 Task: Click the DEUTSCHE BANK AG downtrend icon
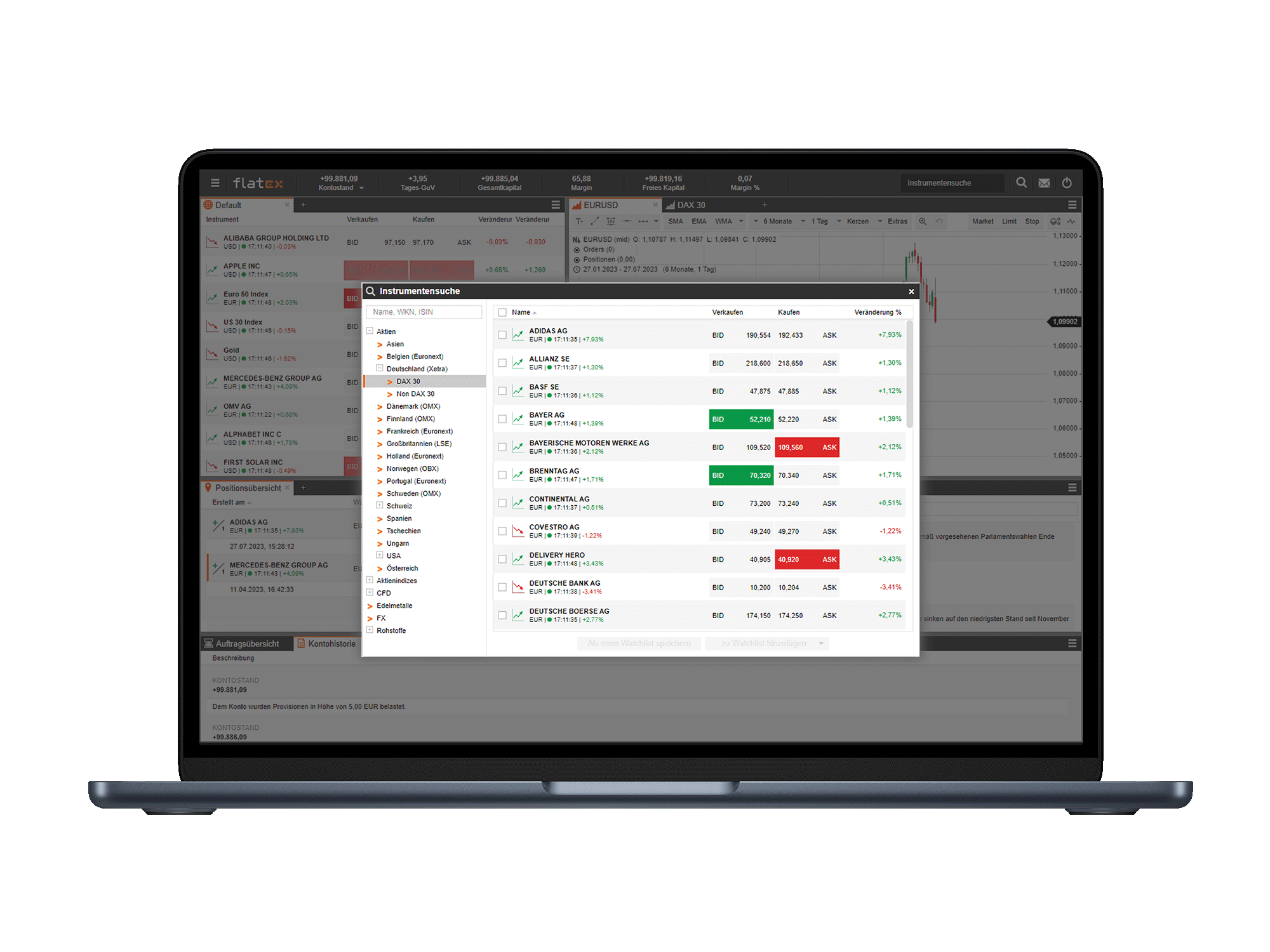(518, 586)
